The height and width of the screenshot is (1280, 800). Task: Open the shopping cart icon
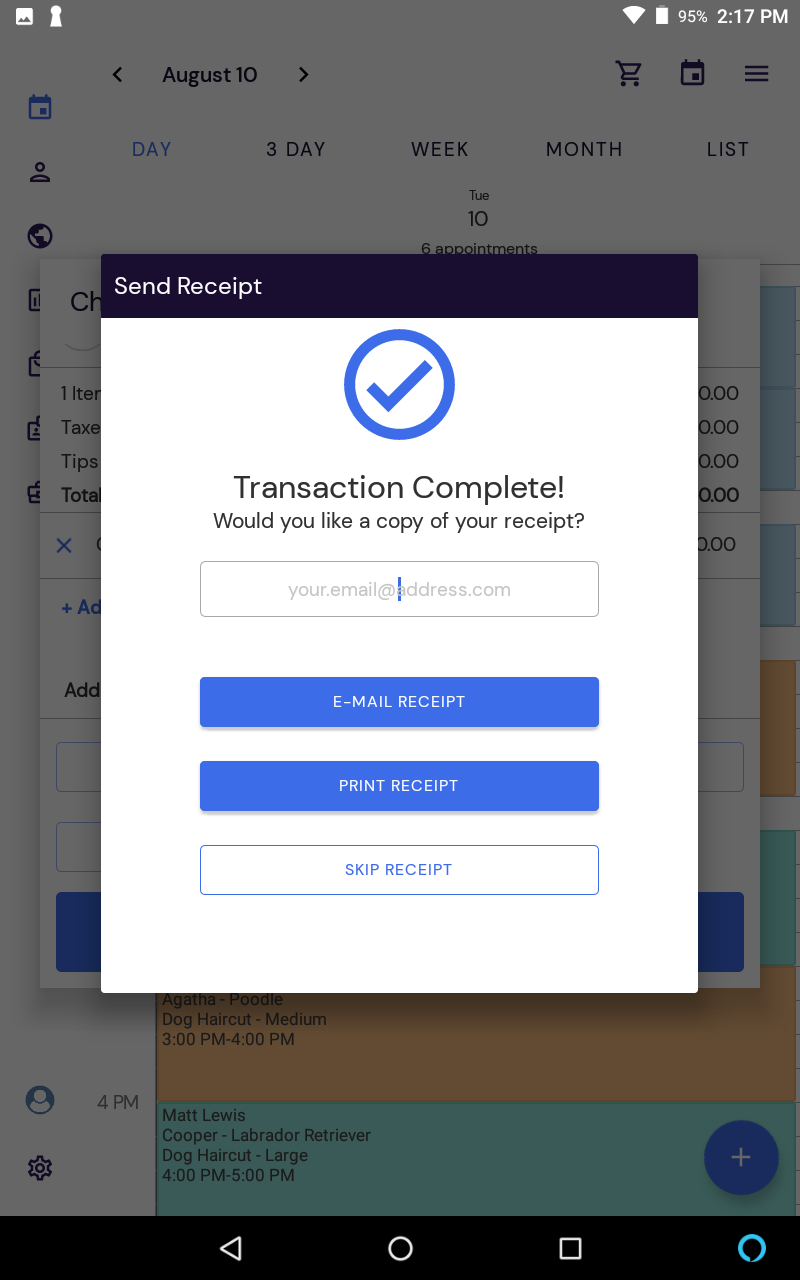[629, 74]
